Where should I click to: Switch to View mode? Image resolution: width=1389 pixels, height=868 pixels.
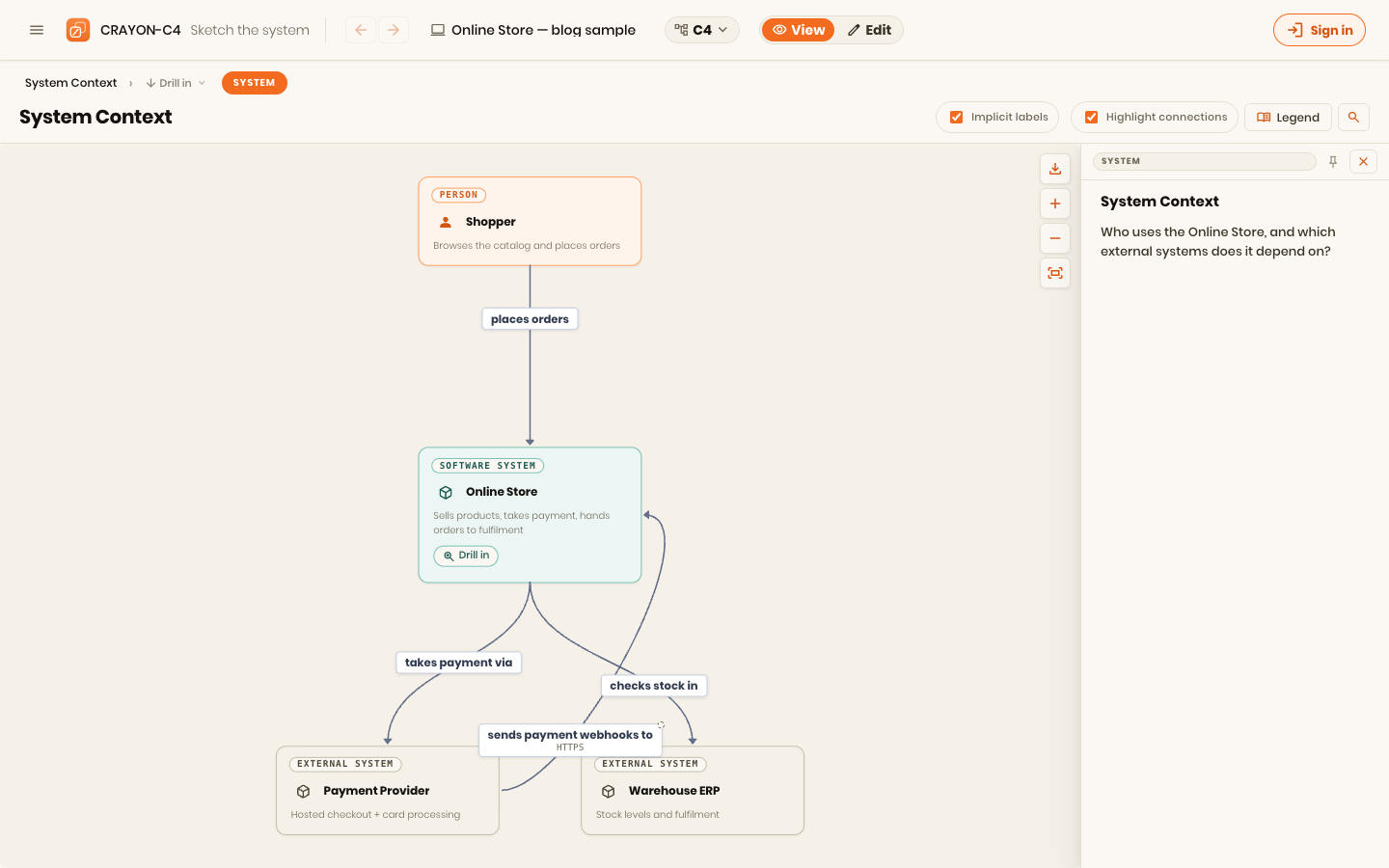(799, 30)
